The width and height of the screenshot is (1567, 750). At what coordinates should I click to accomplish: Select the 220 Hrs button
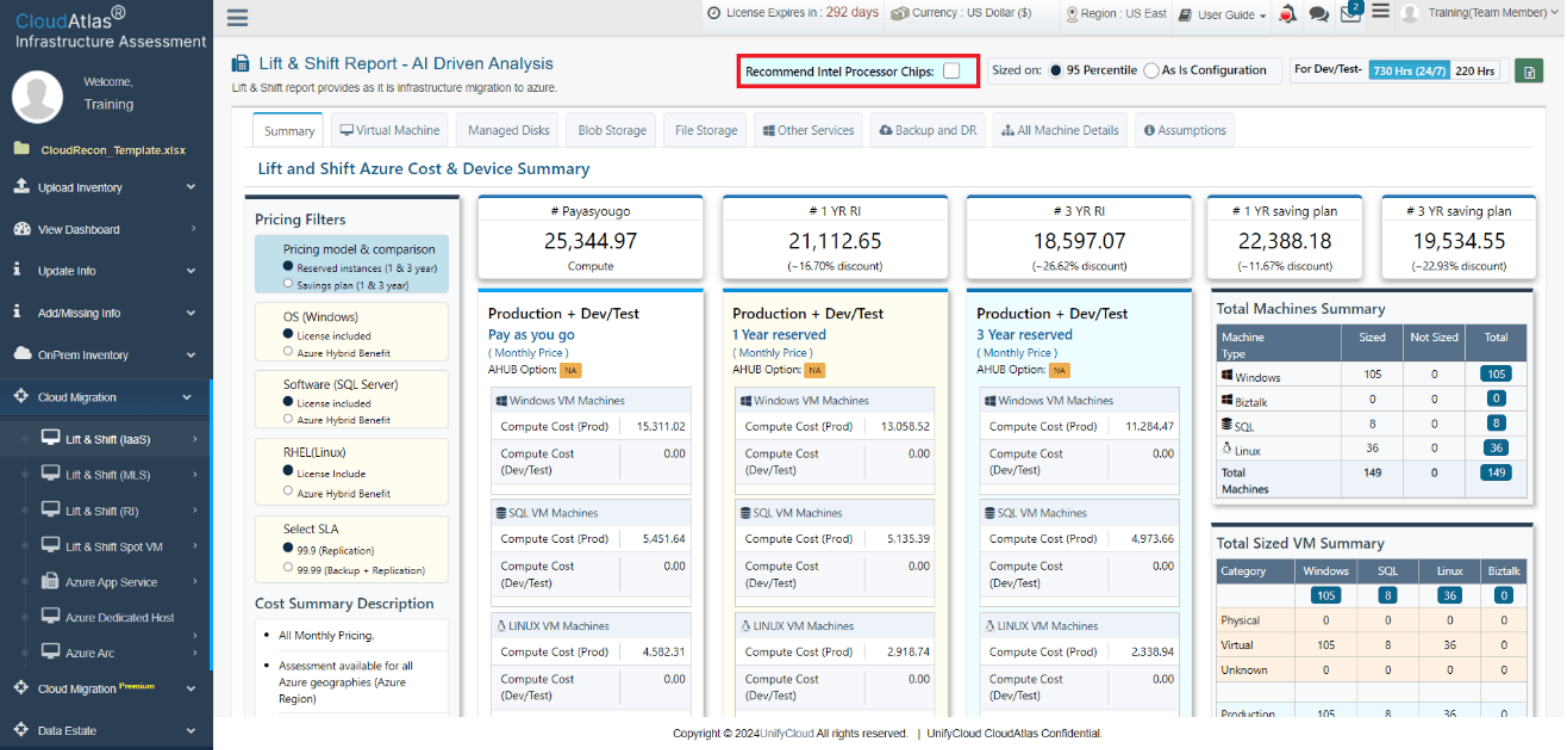point(1475,71)
